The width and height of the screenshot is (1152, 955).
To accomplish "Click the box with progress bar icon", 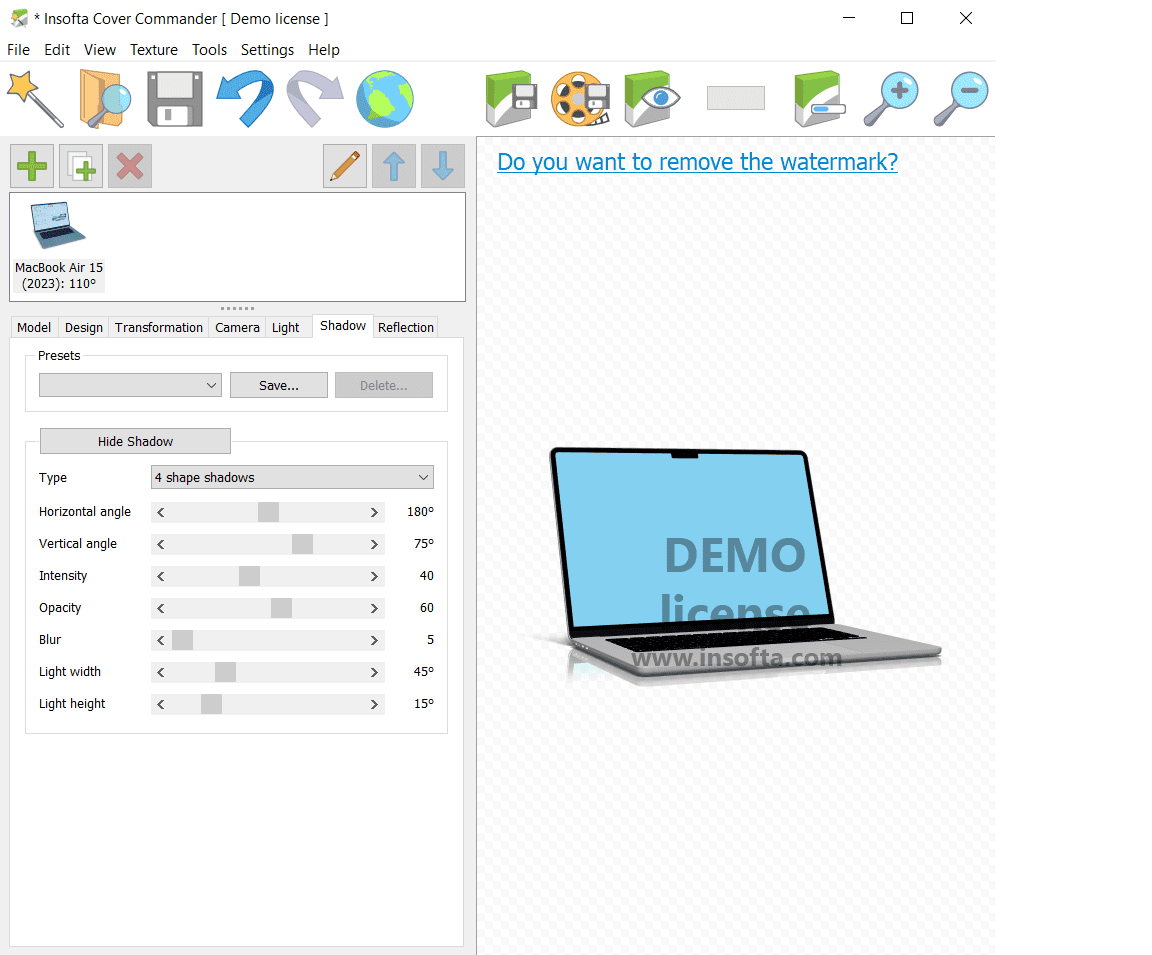I will point(820,98).
